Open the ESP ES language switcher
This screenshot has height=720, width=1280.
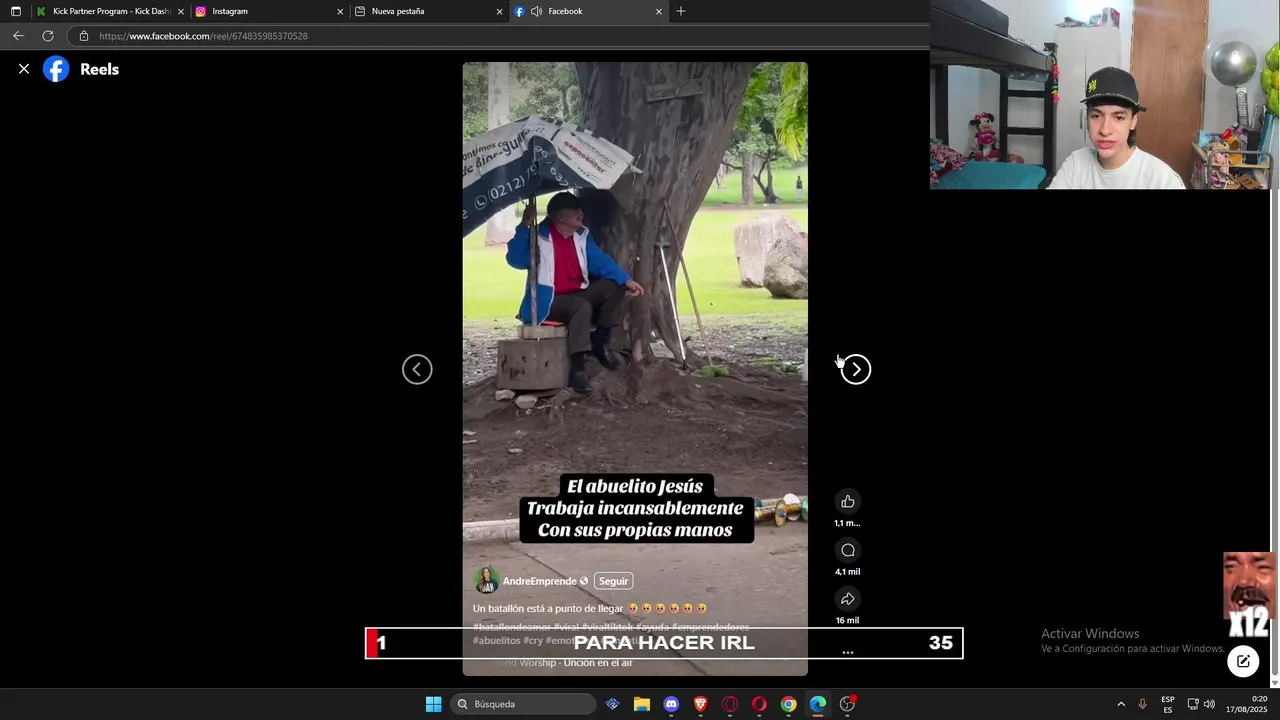point(1167,704)
